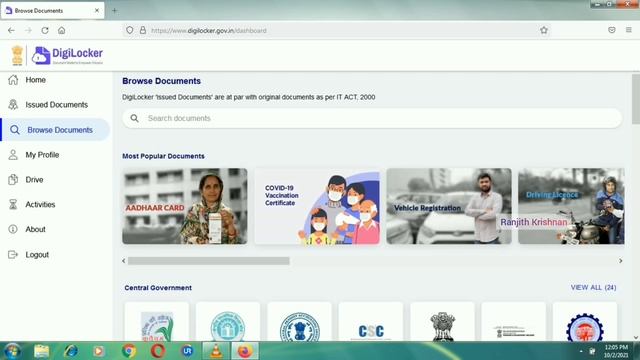
Task: Click the magnifier icon in the search box
Action: coord(134,118)
